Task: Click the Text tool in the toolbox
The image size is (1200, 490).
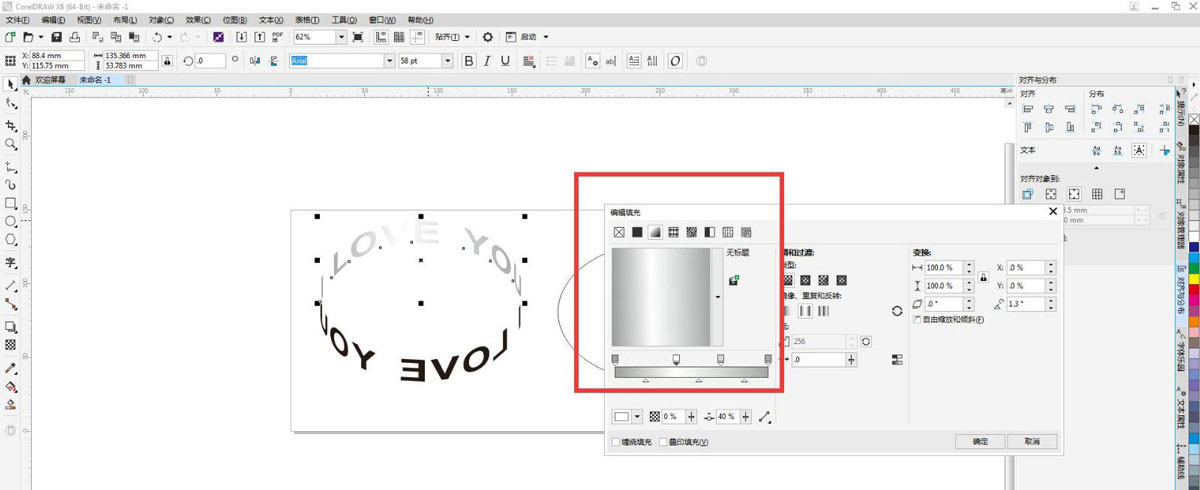Action: tap(11, 263)
